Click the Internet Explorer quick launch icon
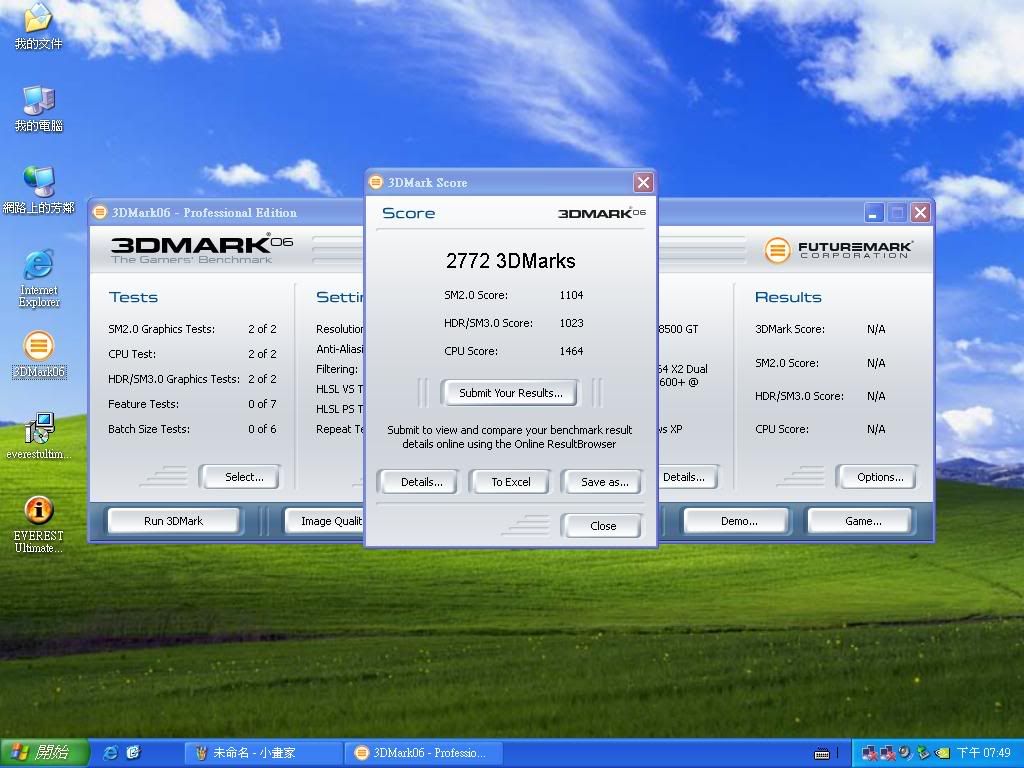The image size is (1024, 768). coord(111,753)
